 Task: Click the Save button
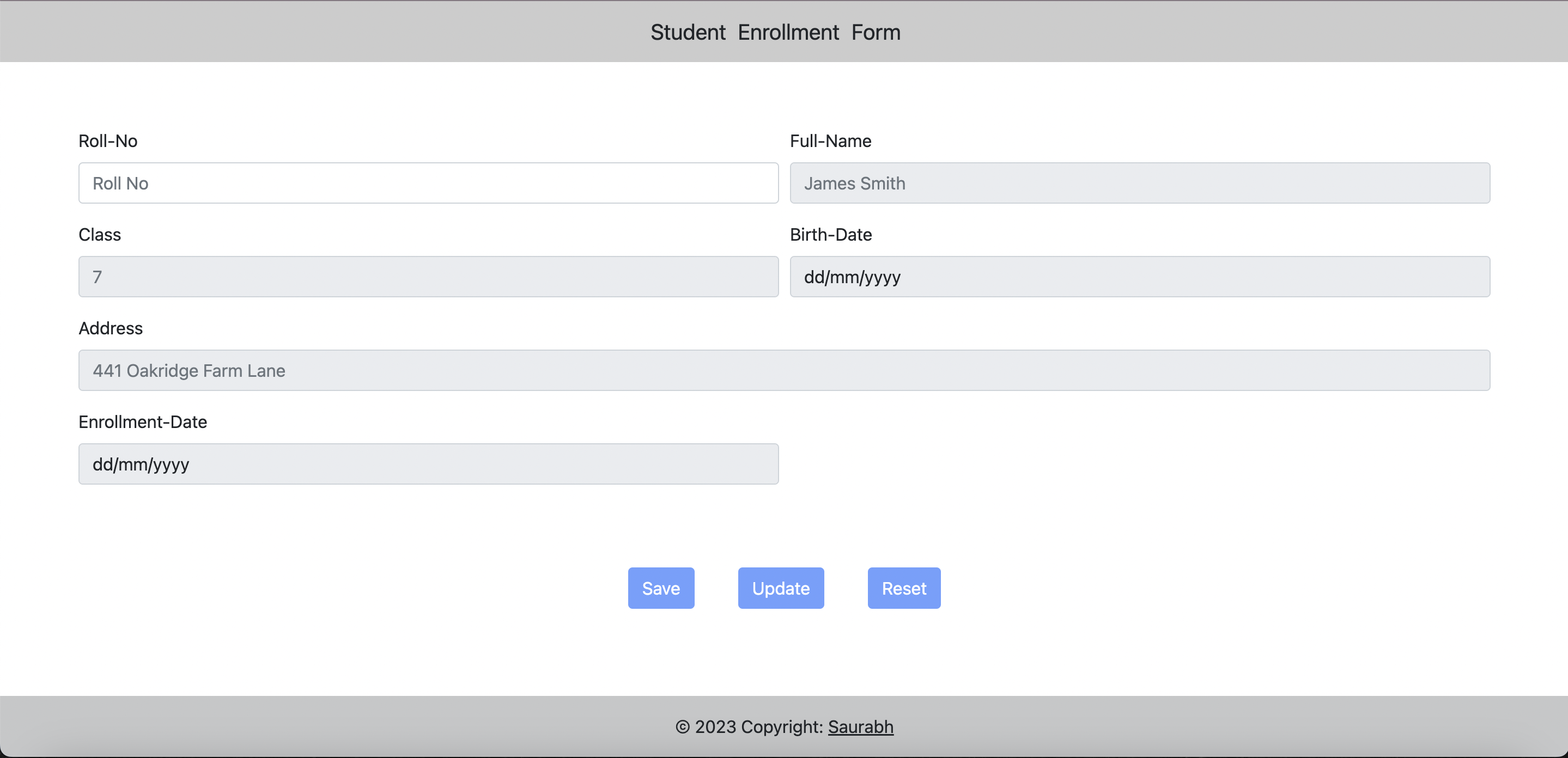coord(660,588)
